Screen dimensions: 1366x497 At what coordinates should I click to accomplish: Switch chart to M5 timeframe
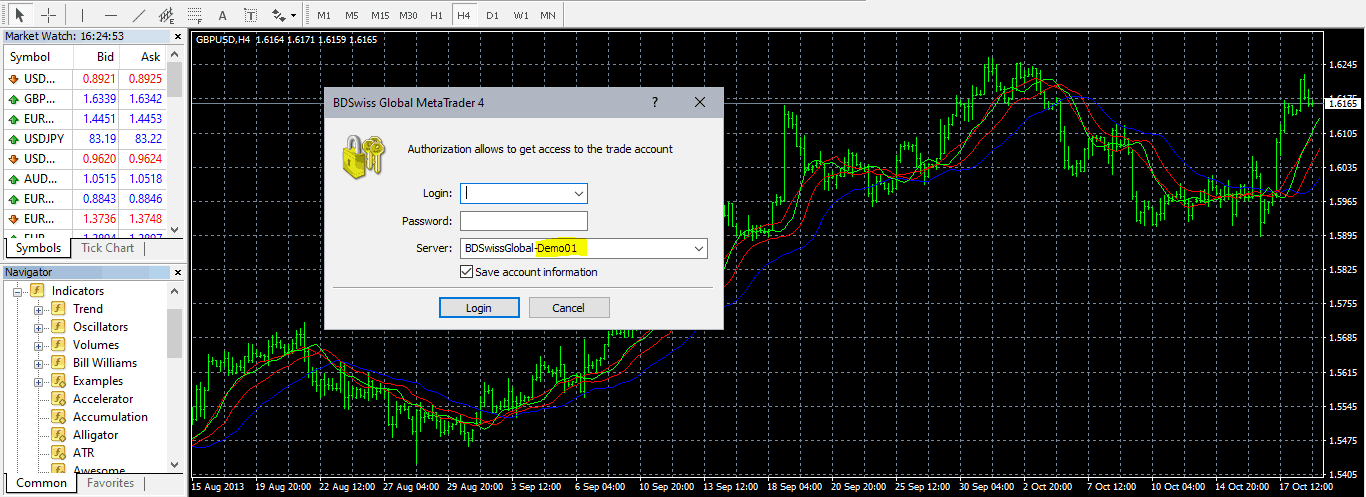click(352, 15)
